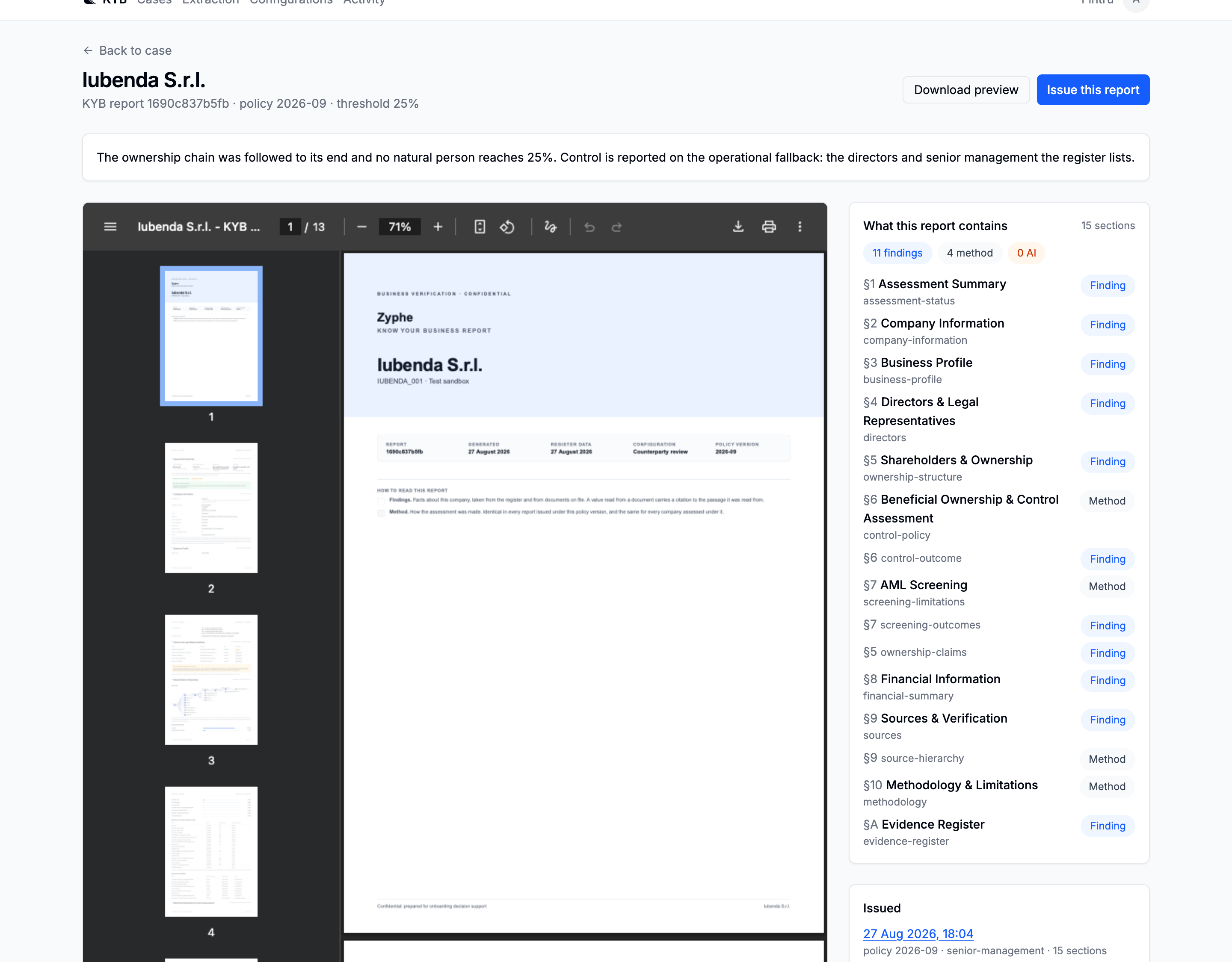Screen dimensions: 1232x962
Task: Open page 2 thumbnail
Action: point(211,508)
